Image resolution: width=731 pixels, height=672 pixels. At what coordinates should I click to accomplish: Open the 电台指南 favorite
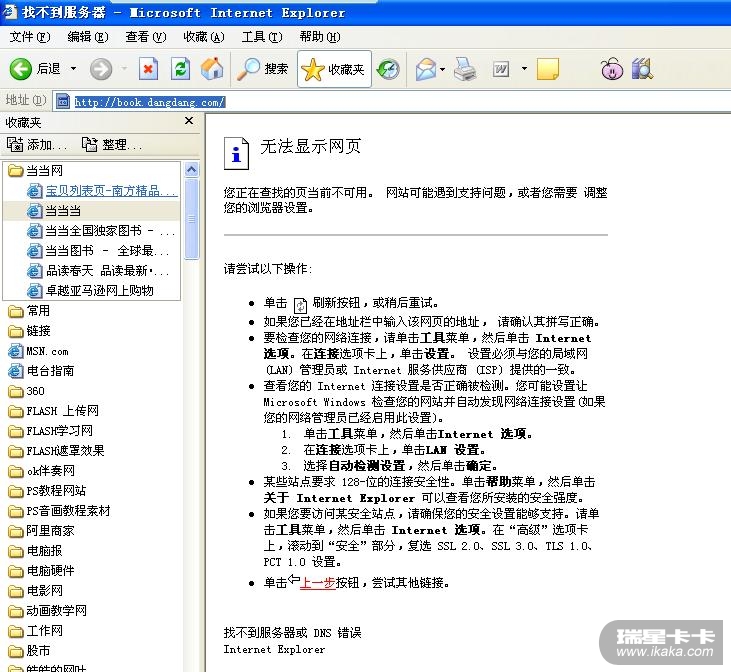pos(41,371)
